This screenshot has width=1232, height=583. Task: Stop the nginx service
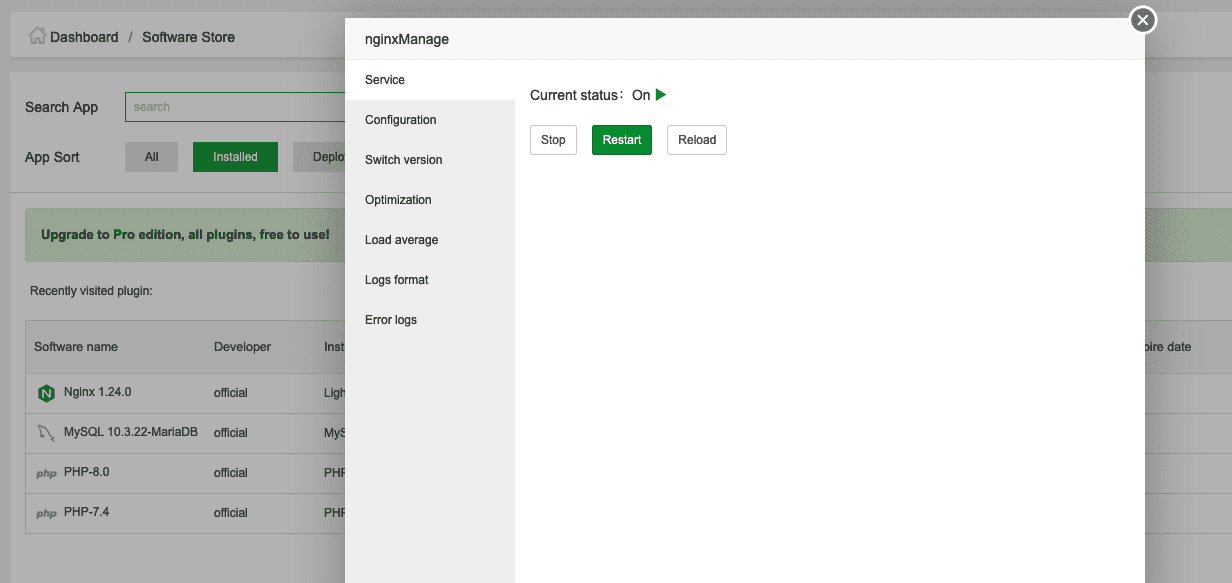pyautogui.click(x=553, y=140)
